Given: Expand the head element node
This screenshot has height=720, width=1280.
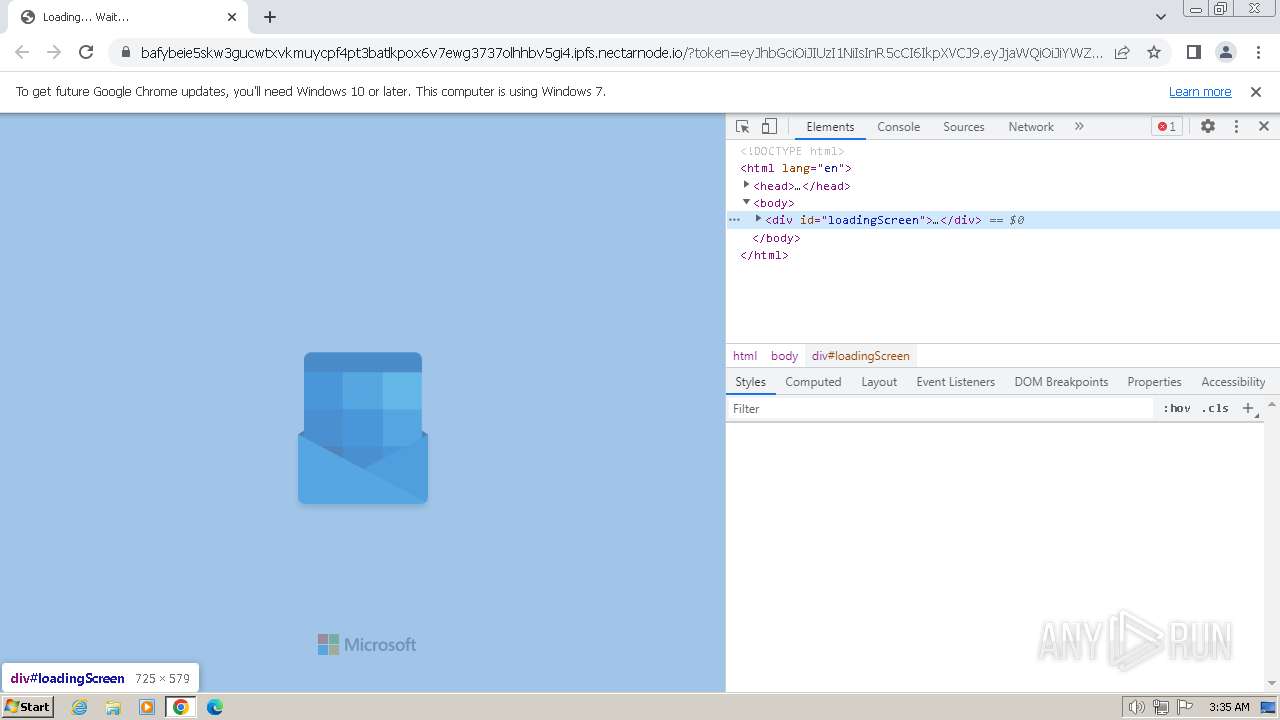Looking at the screenshot, I should click(746, 185).
